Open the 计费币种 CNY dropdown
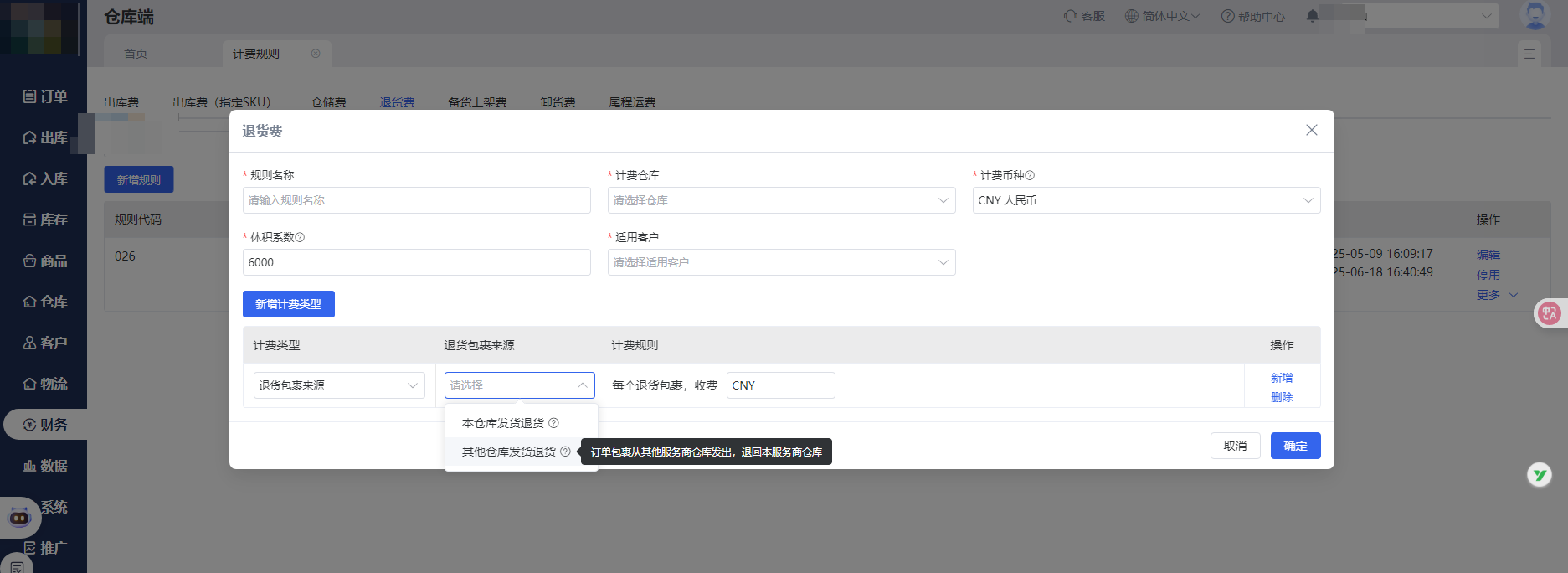The height and width of the screenshot is (573, 1568). 1145,200
